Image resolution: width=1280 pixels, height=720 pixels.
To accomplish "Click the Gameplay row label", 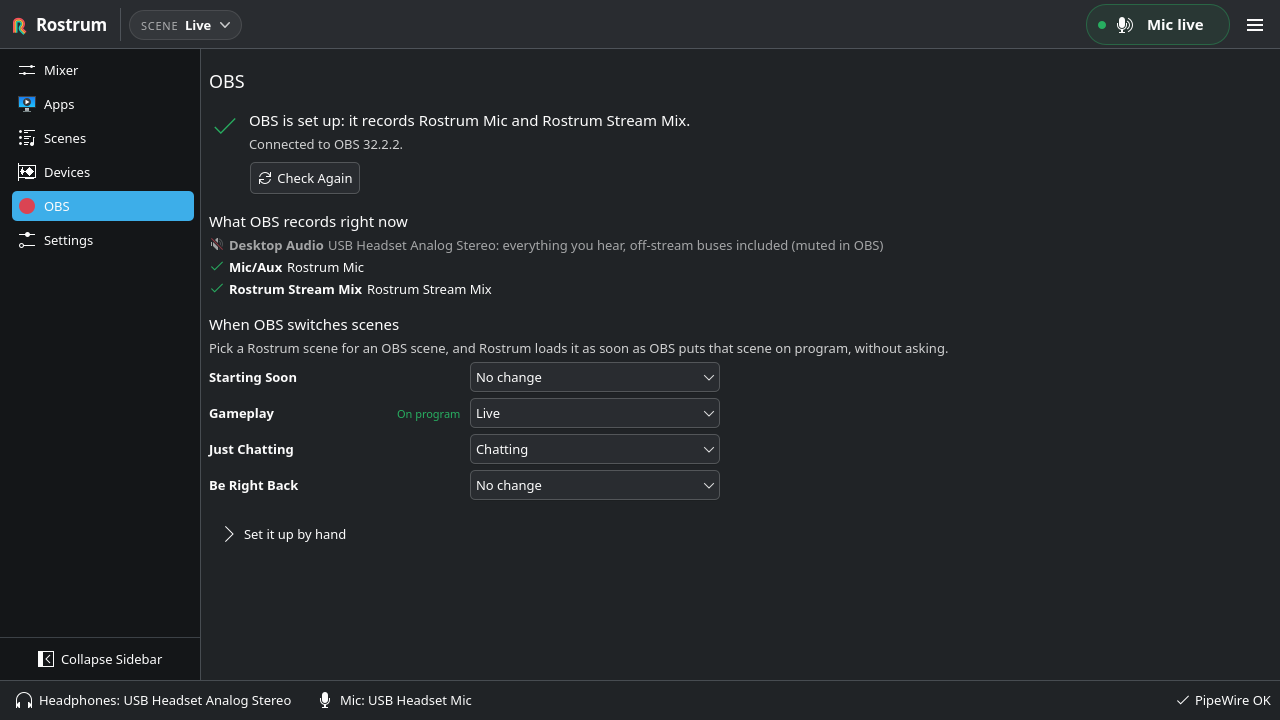I will click(x=241, y=413).
